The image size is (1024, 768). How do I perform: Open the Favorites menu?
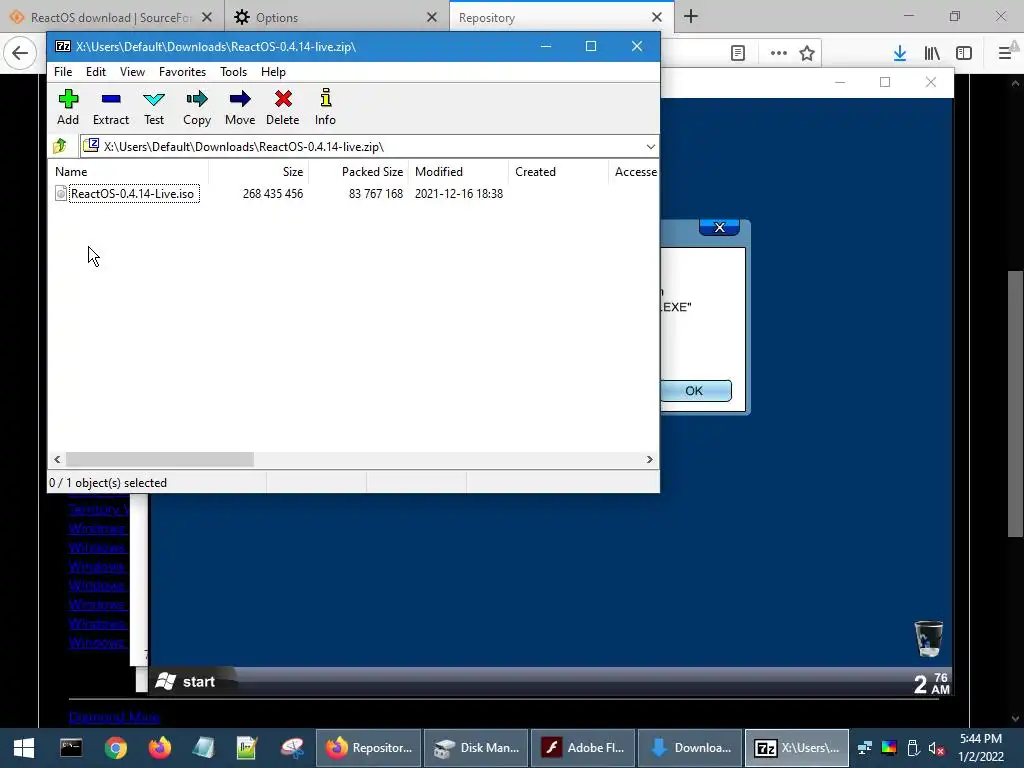click(x=182, y=72)
